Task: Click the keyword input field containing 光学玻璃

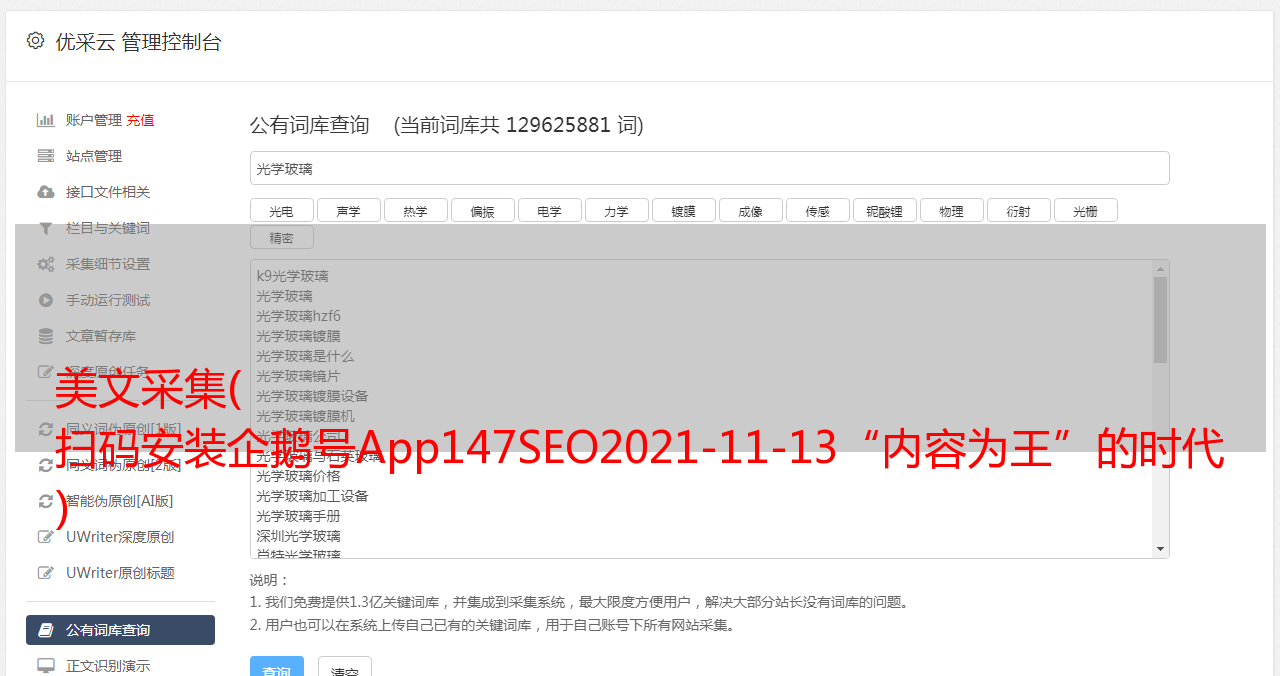Action: 709,168
